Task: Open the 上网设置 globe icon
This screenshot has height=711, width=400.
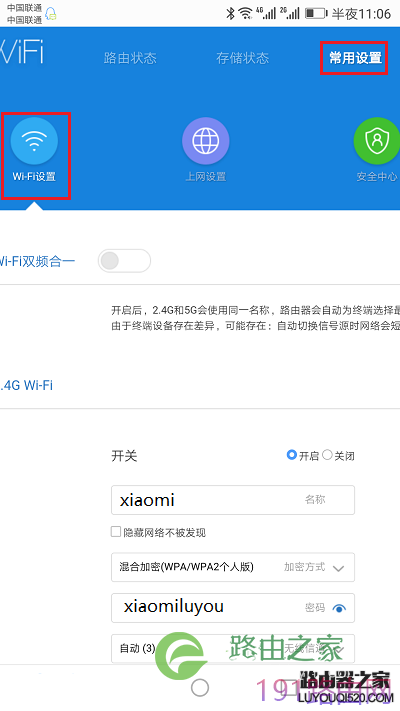Action: [x=205, y=141]
